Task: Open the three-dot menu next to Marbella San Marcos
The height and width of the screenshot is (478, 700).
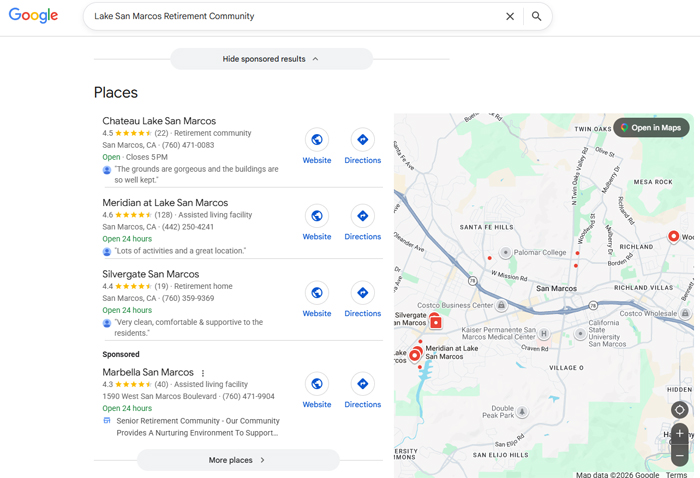Action: click(203, 373)
